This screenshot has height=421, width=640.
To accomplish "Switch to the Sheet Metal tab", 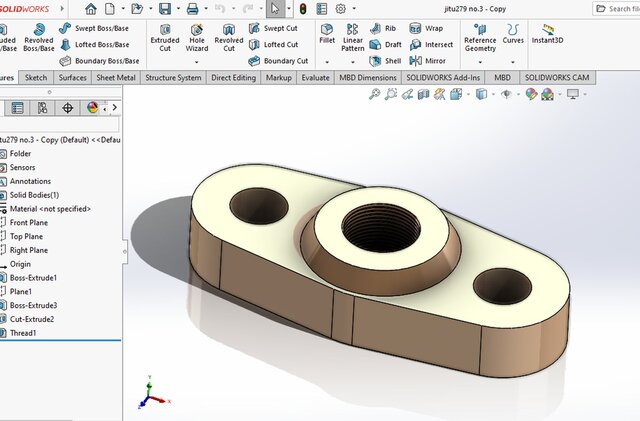I will coord(116,78).
